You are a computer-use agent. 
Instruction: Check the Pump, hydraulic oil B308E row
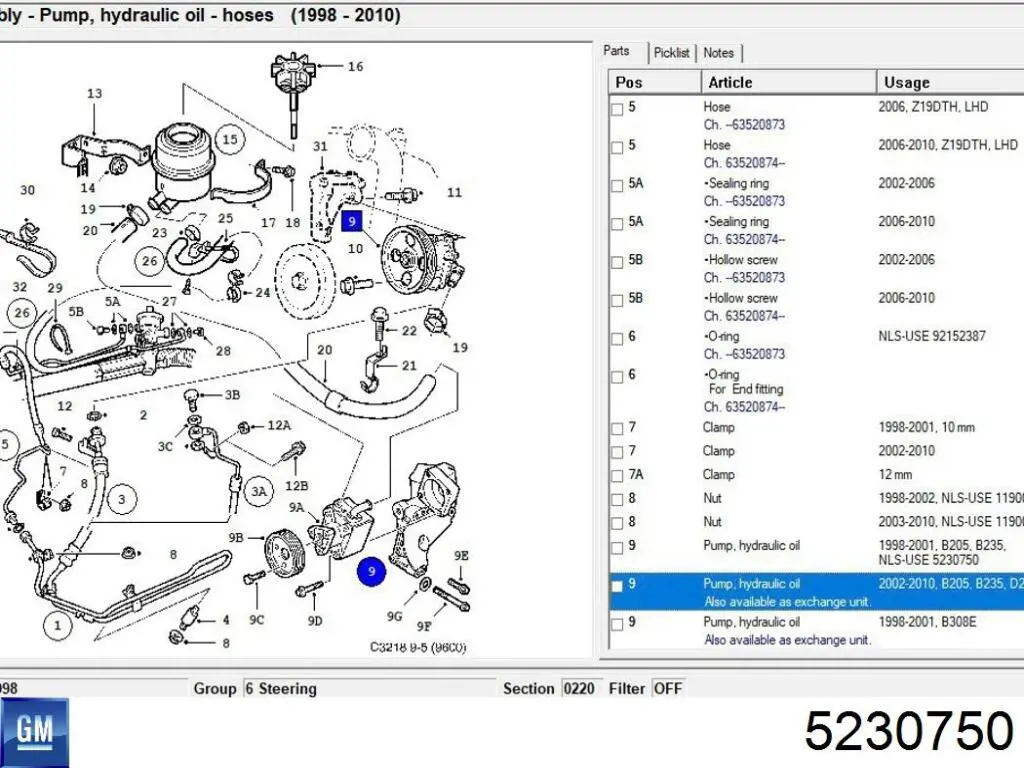click(x=617, y=624)
